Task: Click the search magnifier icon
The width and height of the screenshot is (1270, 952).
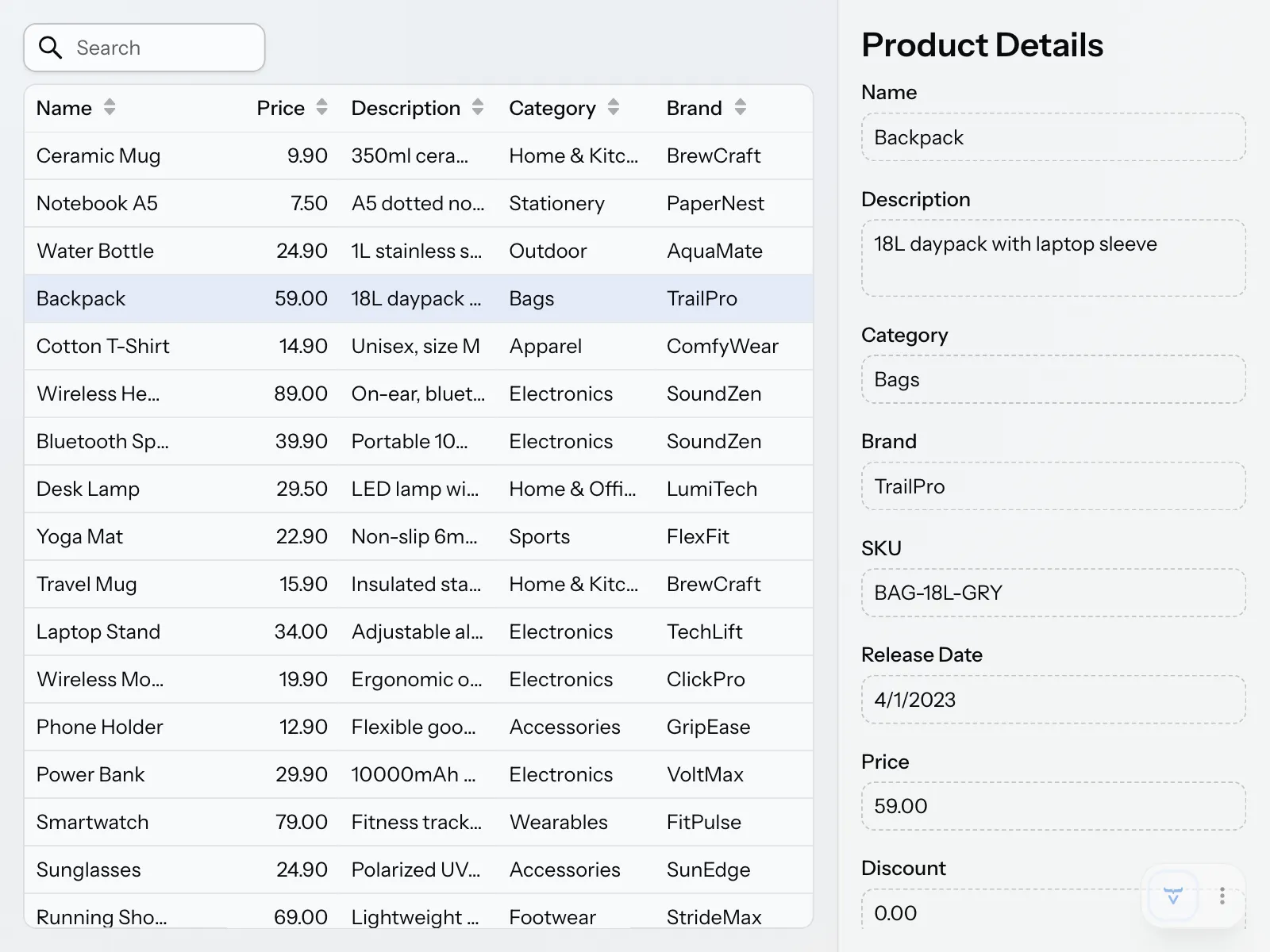Action: (50, 48)
